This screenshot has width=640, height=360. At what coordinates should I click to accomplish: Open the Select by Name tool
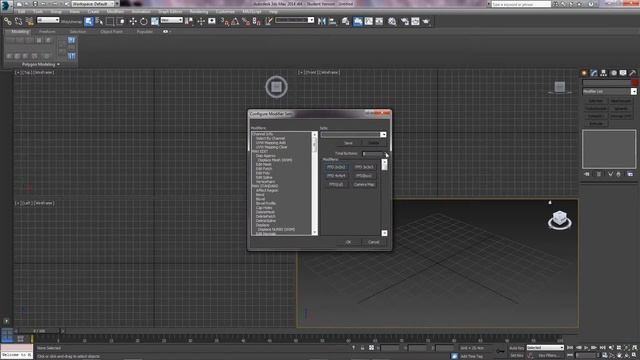(x=99, y=21)
